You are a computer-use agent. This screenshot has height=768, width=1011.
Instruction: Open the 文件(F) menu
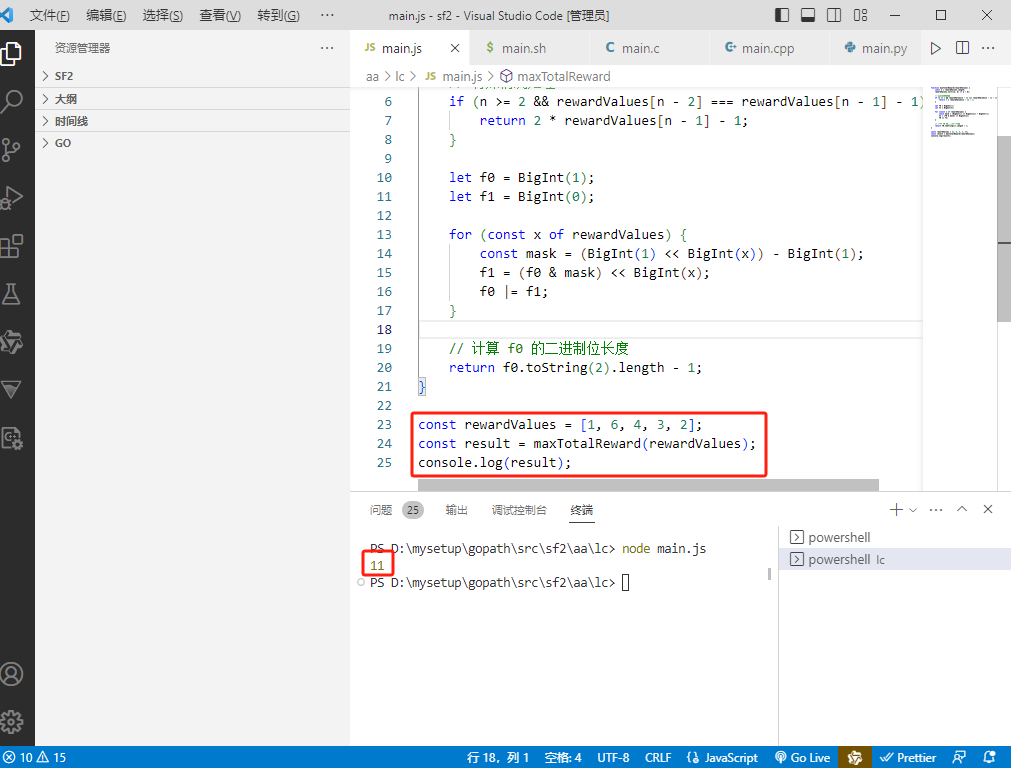tap(50, 15)
